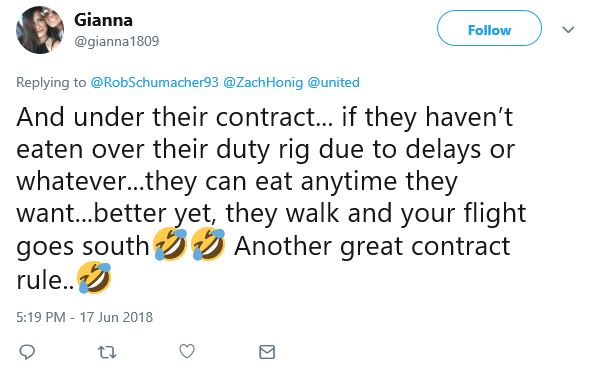Go to the @united mention link
The height and width of the screenshot is (380, 607).
click(333, 82)
